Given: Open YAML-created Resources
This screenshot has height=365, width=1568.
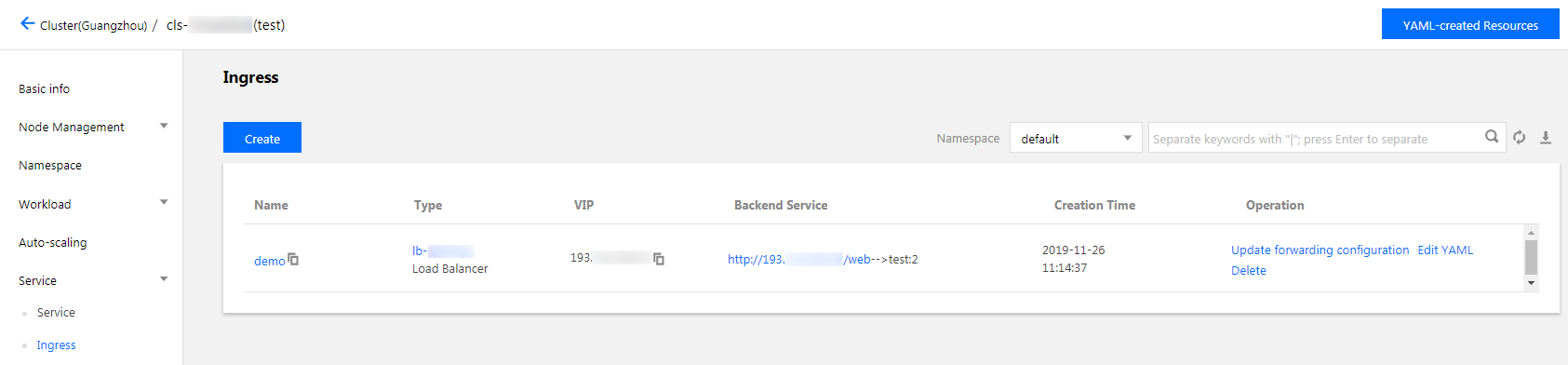Looking at the screenshot, I should coord(1470,24).
